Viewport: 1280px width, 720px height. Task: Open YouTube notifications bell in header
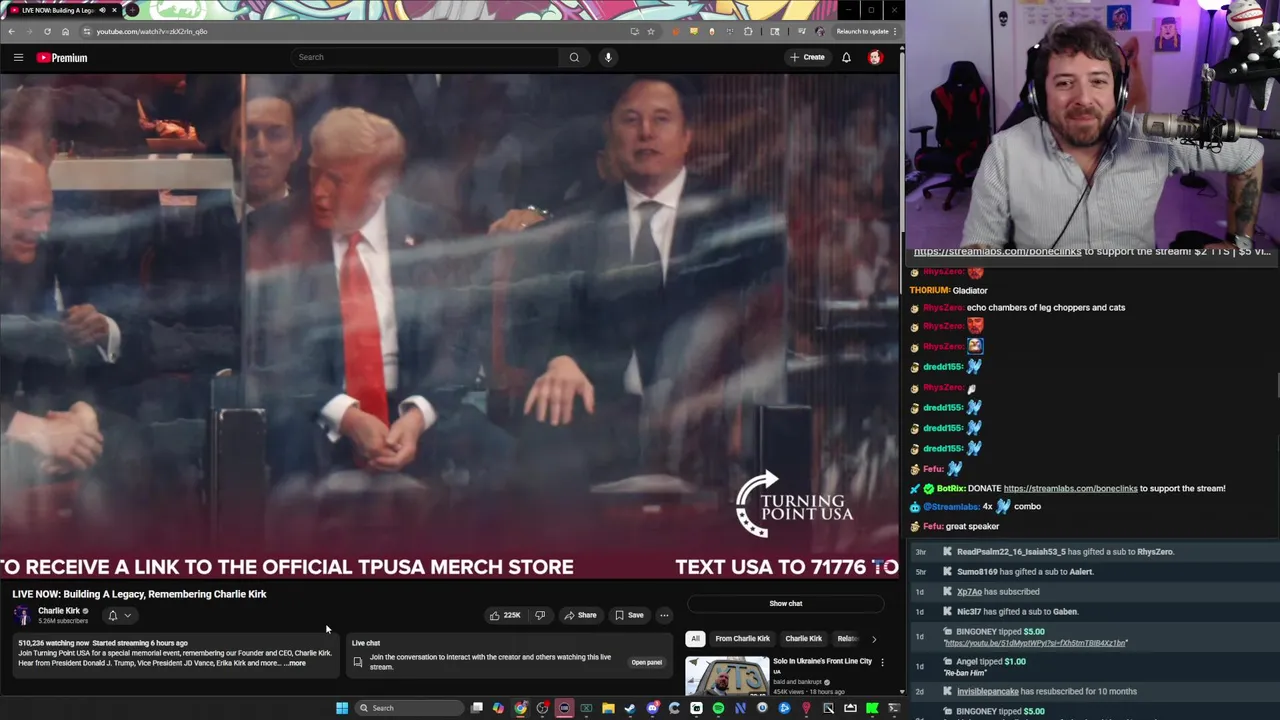pyautogui.click(x=846, y=57)
